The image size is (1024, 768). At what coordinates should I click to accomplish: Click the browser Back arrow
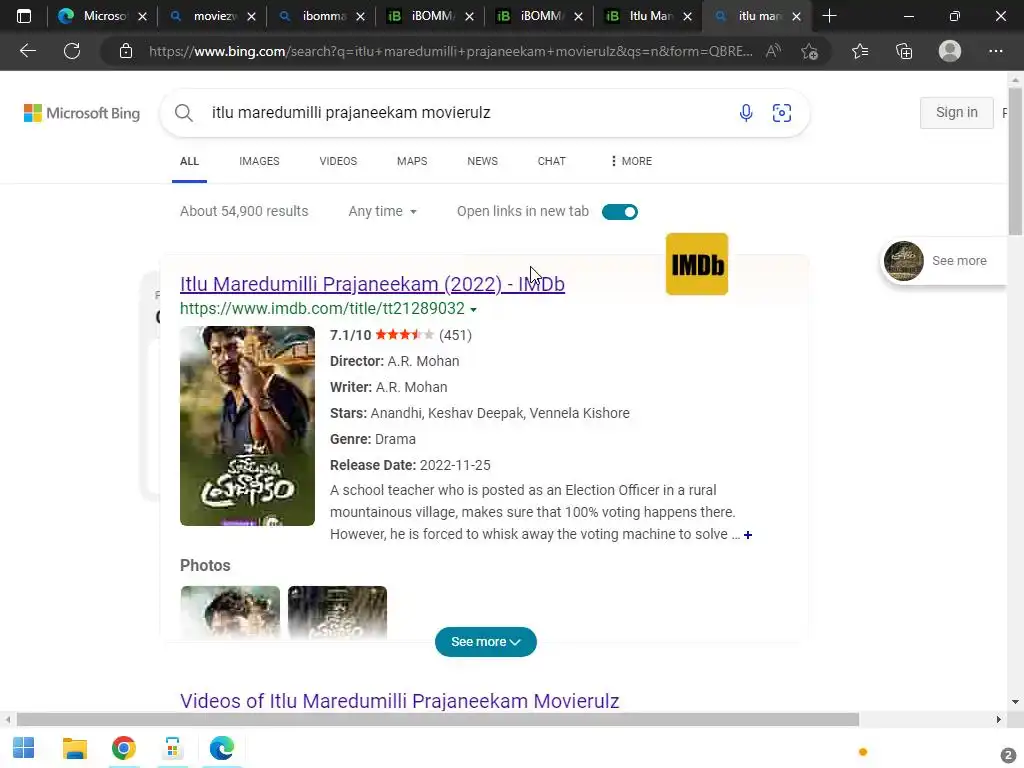click(27, 51)
